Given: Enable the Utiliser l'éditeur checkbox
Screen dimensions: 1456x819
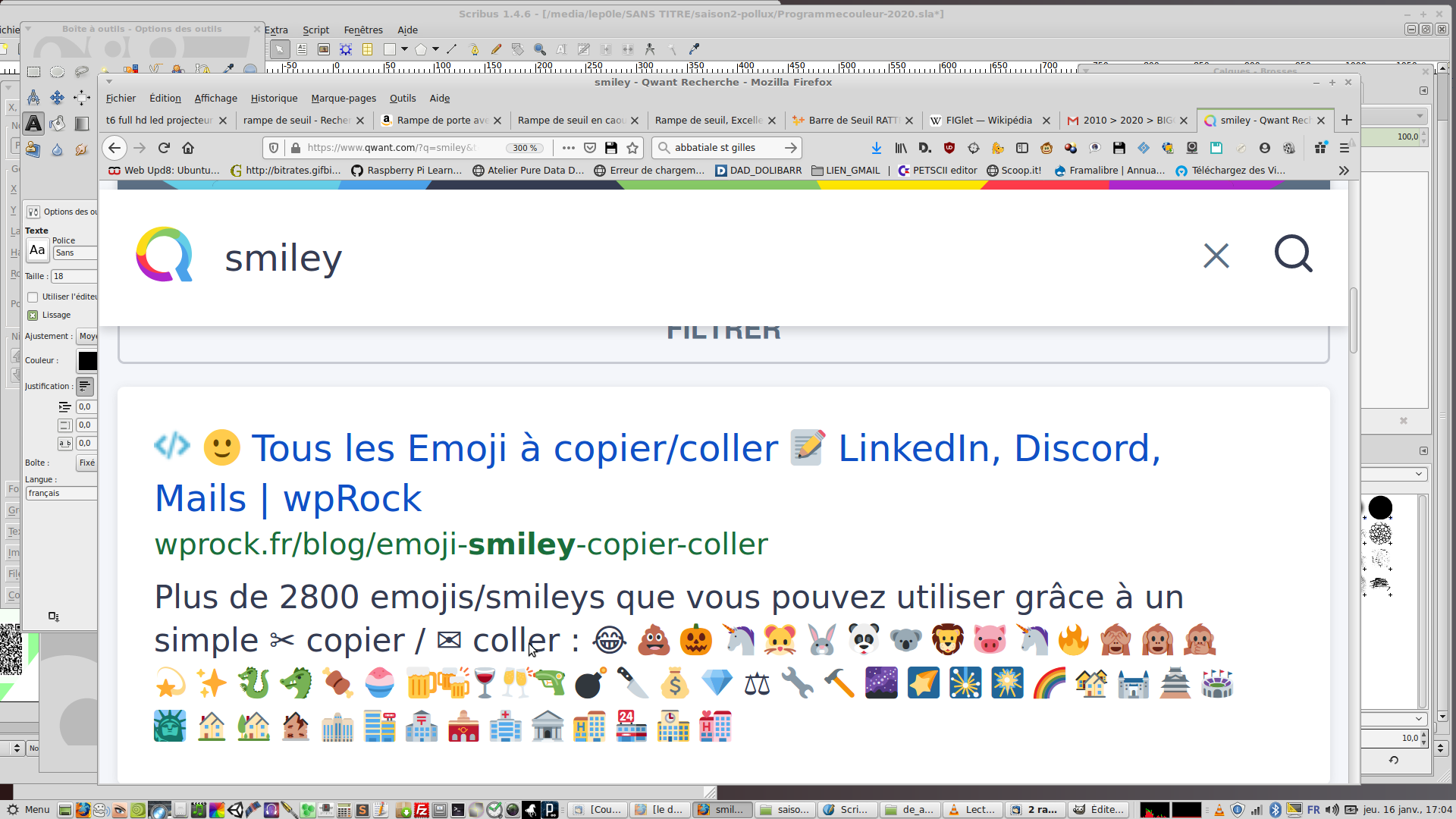Looking at the screenshot, I should point(33,297).
